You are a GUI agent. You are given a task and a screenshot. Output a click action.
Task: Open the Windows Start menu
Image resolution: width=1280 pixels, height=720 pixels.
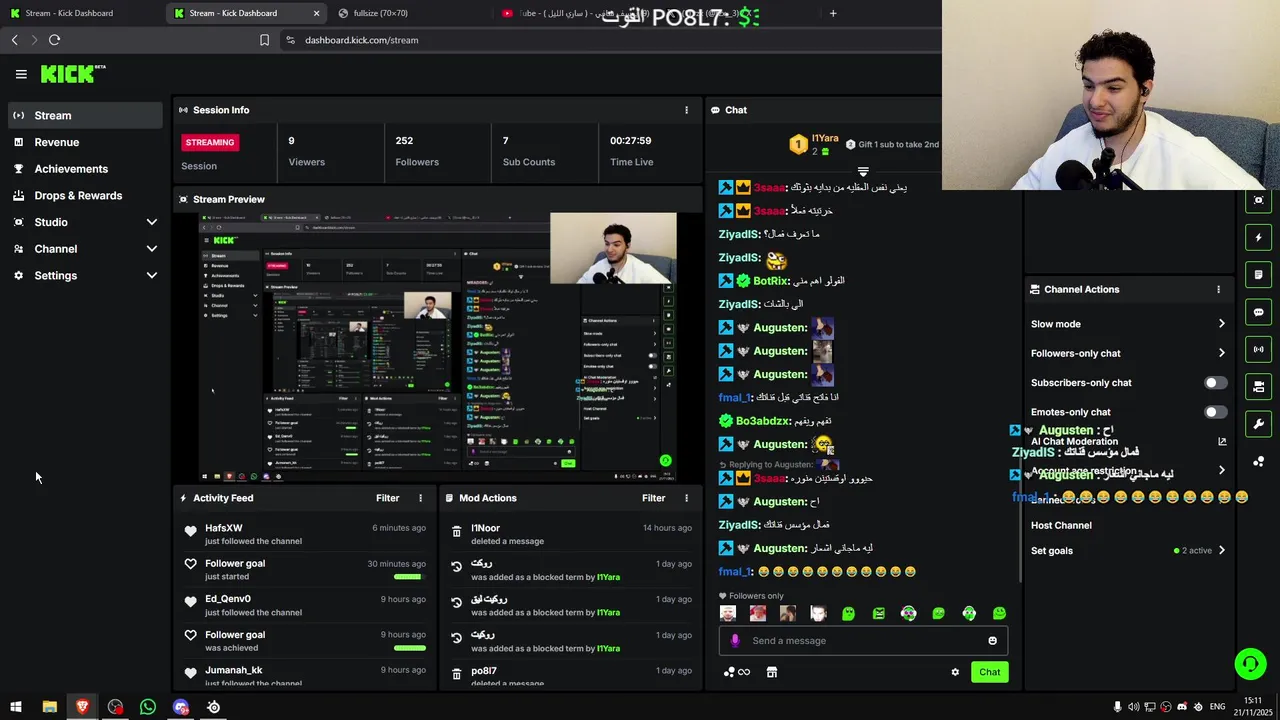tap(16, 707)
